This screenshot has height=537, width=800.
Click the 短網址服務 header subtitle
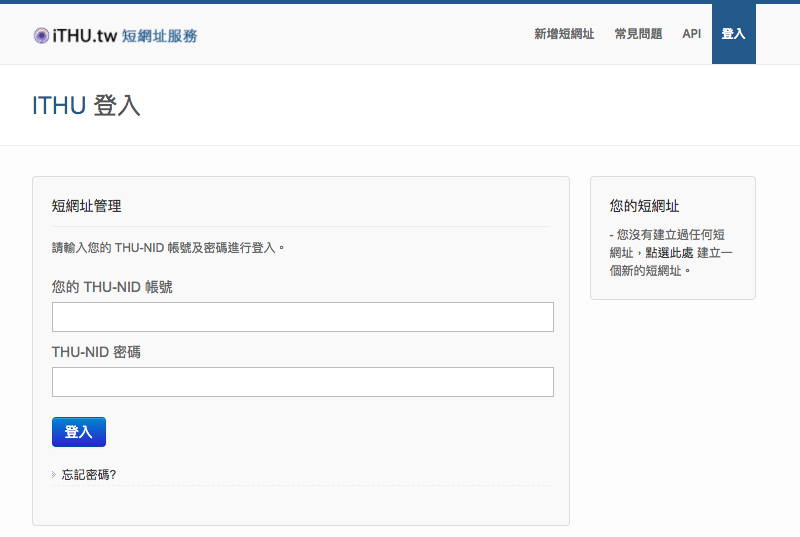tap(160, 36)
